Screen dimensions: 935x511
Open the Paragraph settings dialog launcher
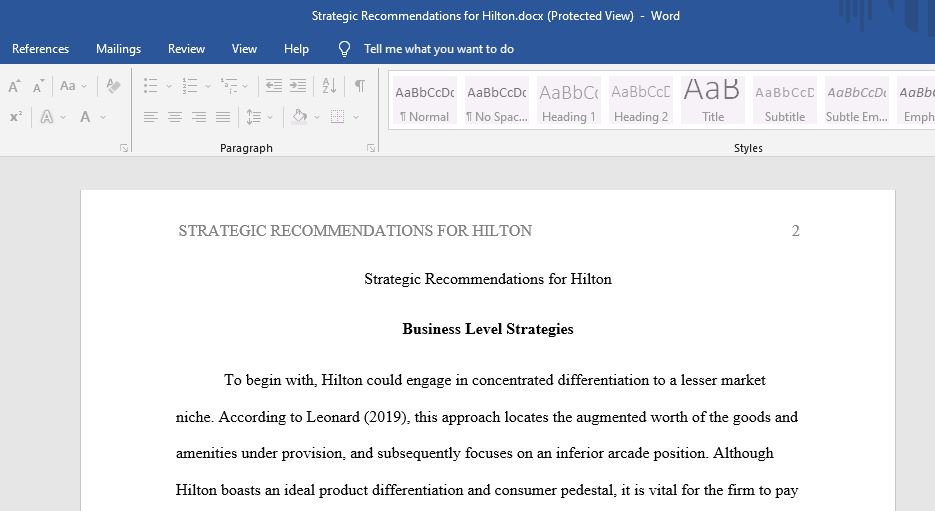point(371,148)
